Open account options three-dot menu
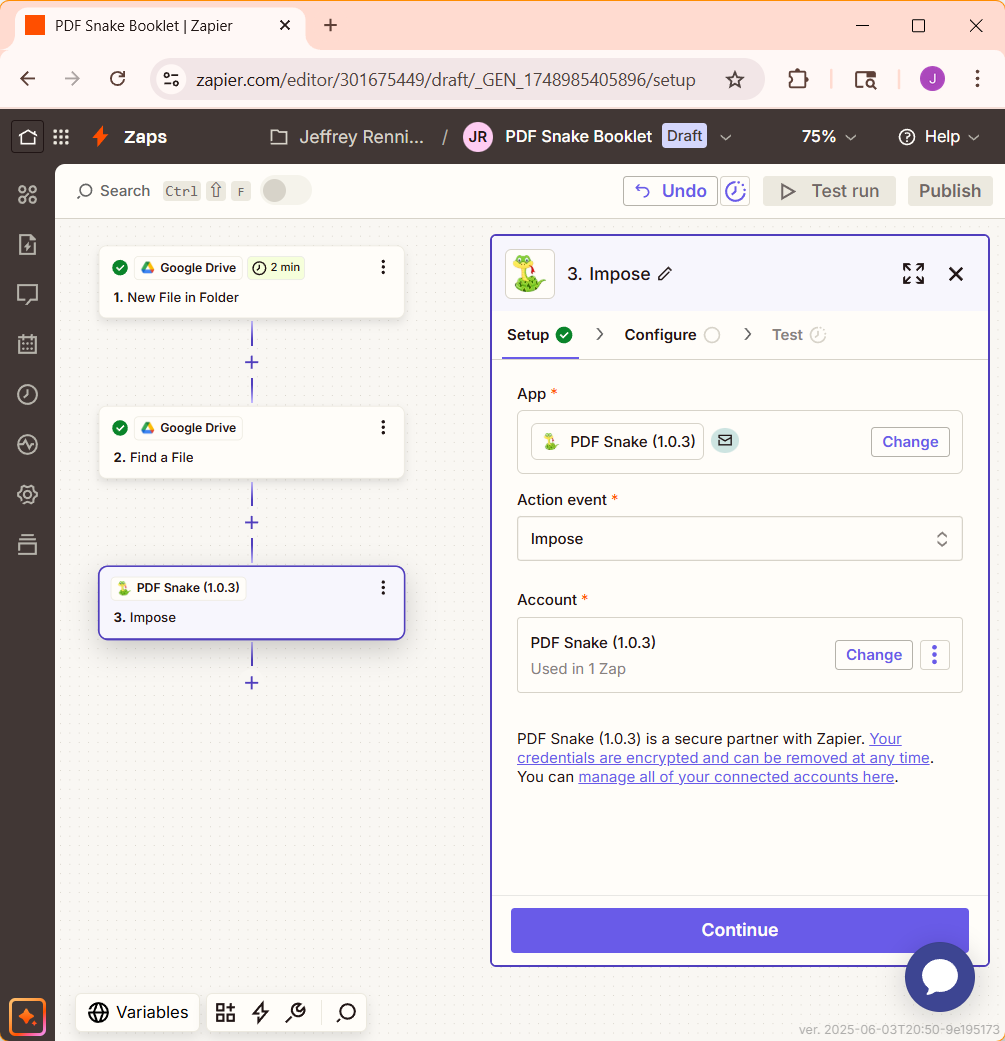The width and height of the screenshot is (1005, 1041). point(935,655)
